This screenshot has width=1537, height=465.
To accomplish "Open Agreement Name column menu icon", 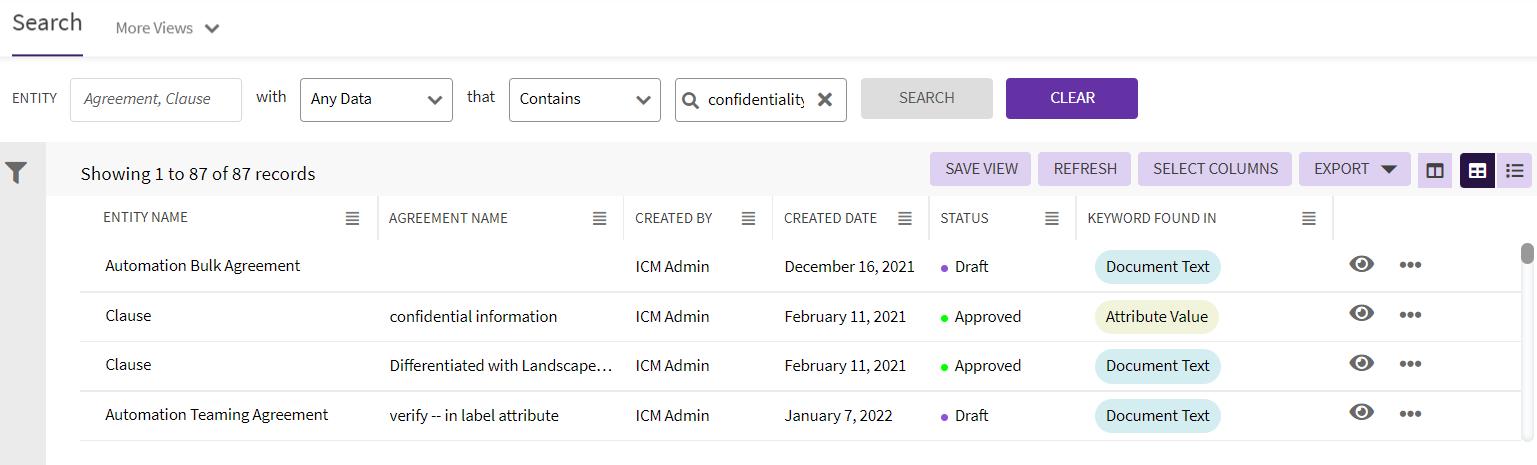I will 599,218.
